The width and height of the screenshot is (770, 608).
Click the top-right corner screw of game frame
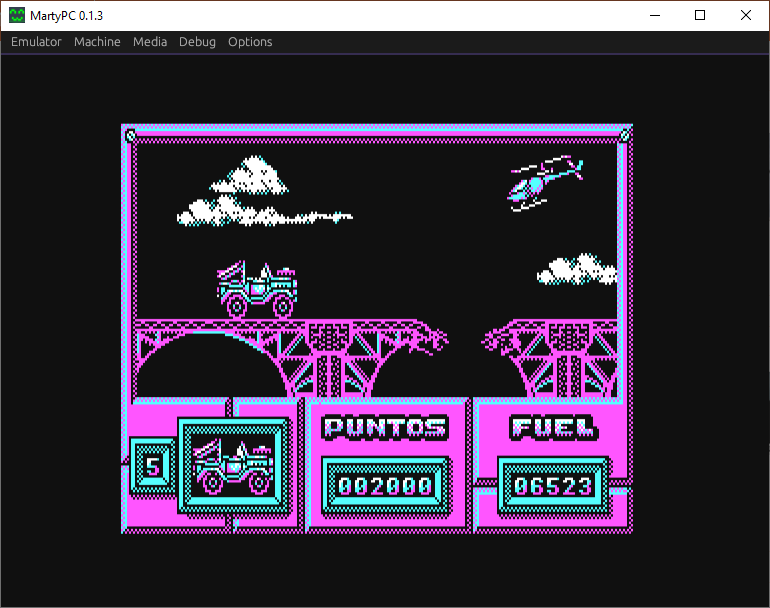coord(625,135)
